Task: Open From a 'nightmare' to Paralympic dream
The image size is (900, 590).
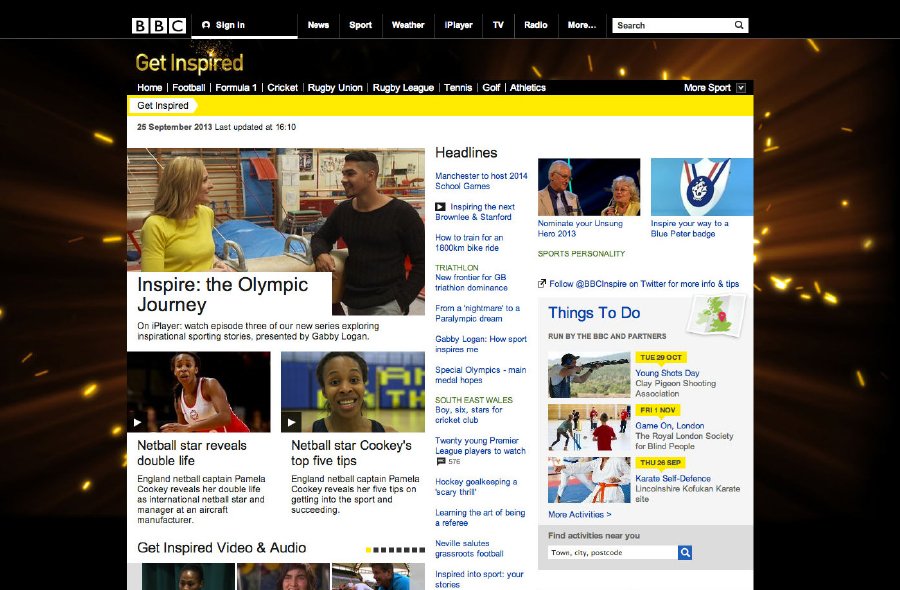Action: click(478, 313)
